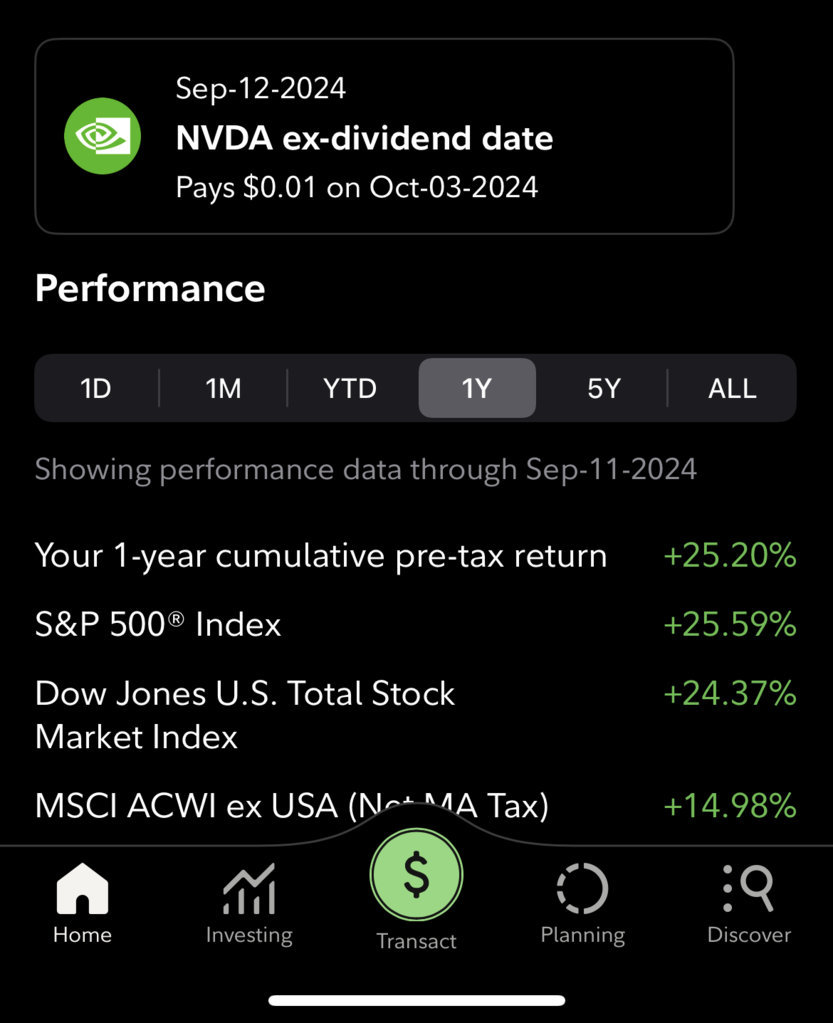The height and width of the screenshot is (1023, 833).
Task: Tap the NVIDIA logo icon
Action: point(102,136)
